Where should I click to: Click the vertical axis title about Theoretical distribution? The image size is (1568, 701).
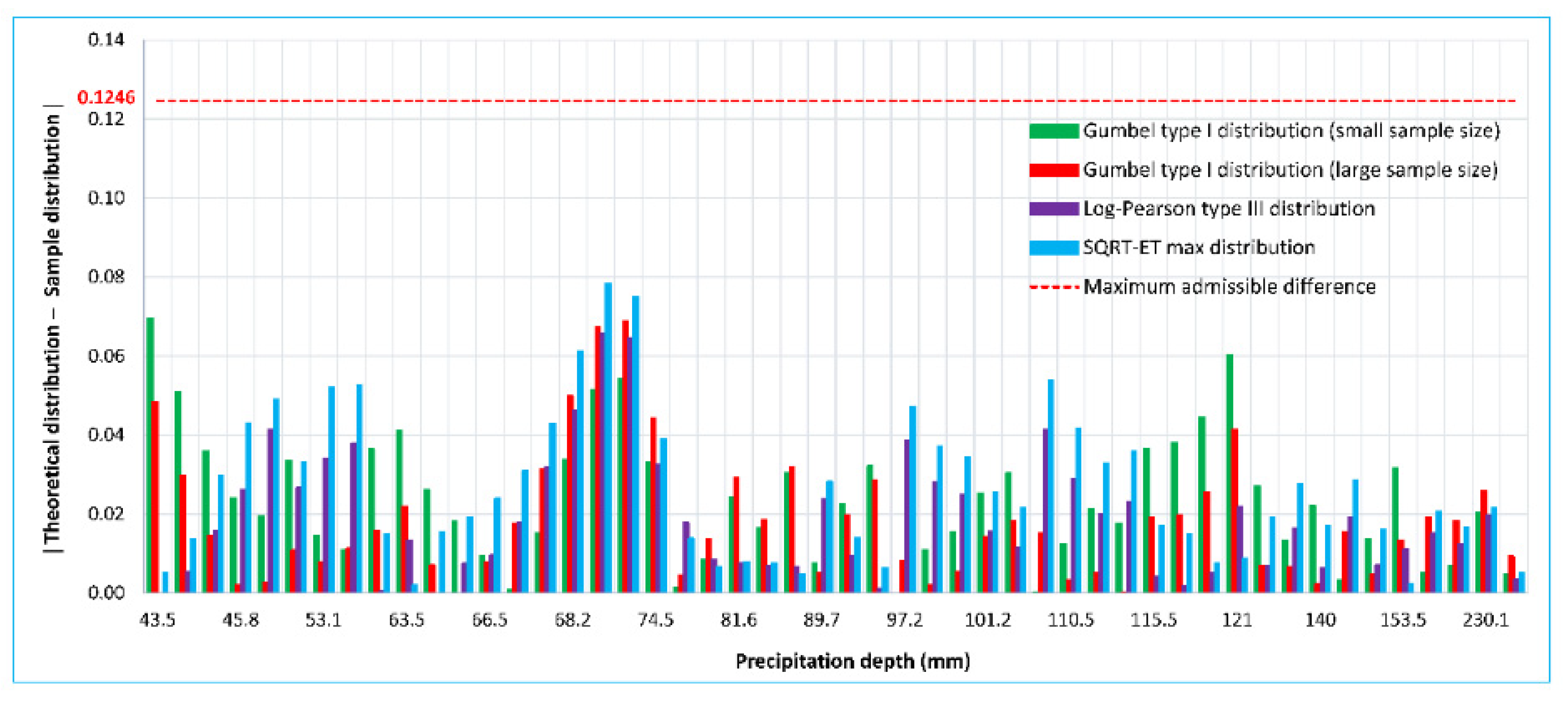pos(52,329)
